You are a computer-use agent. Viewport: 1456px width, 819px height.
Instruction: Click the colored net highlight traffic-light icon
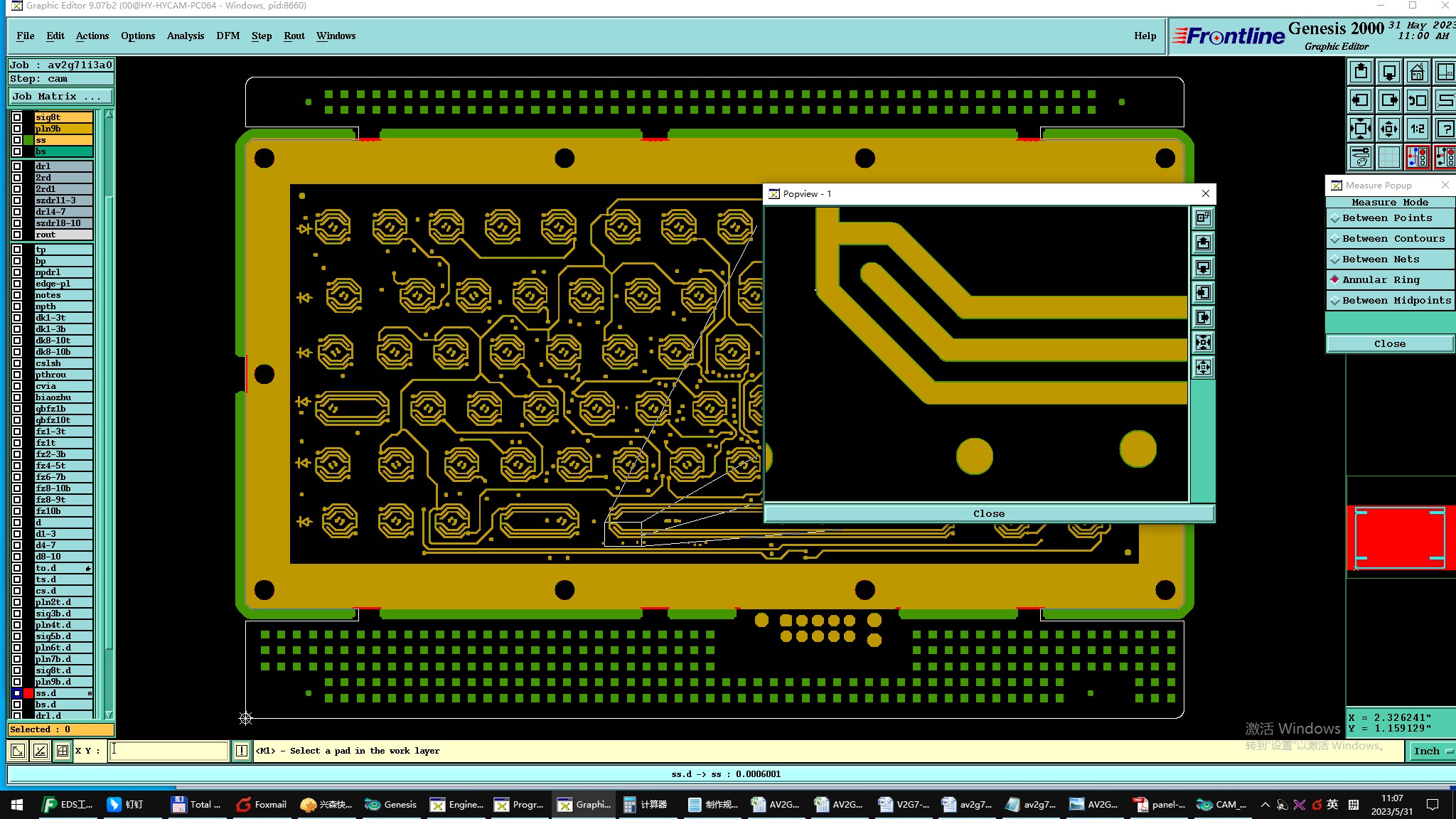point(1418,157)
